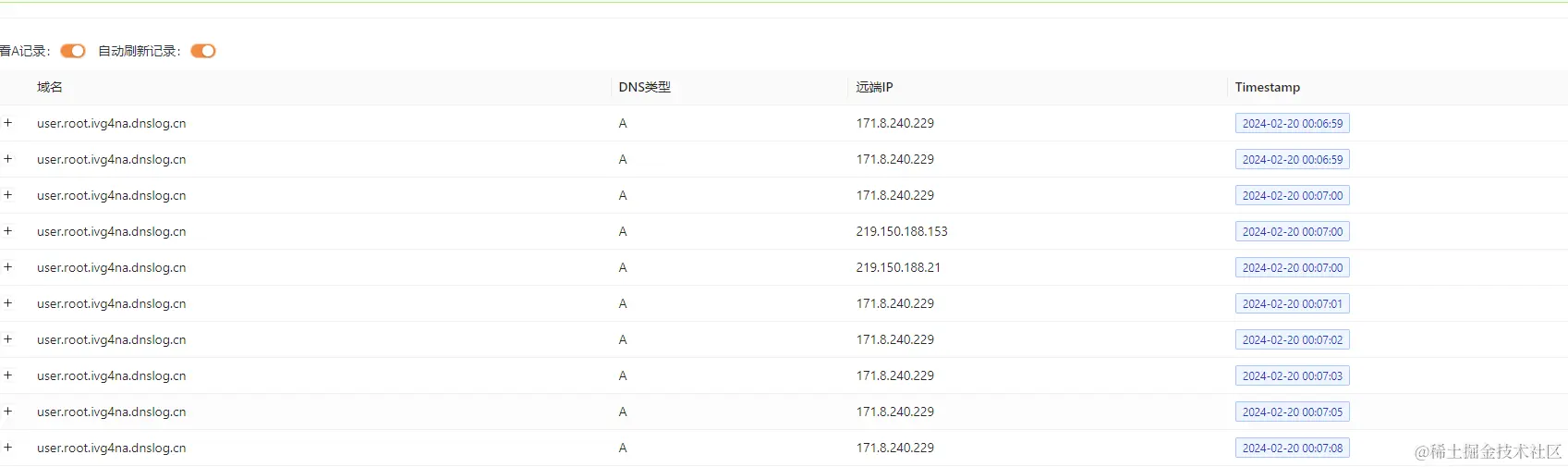Click the 171.8.240.229 IP in the 00:07:03 row
1568x467 pixels.
tap(895, 375)
